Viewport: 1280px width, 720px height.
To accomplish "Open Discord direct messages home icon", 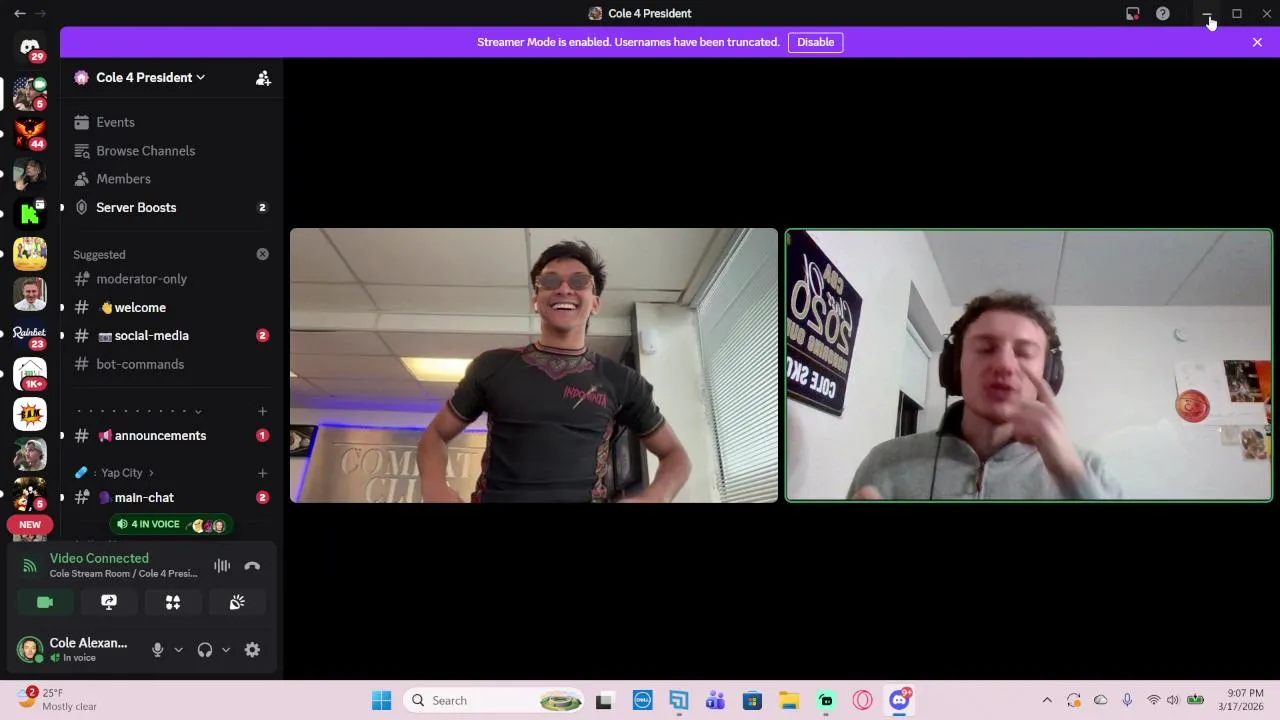I will point(30,48).
